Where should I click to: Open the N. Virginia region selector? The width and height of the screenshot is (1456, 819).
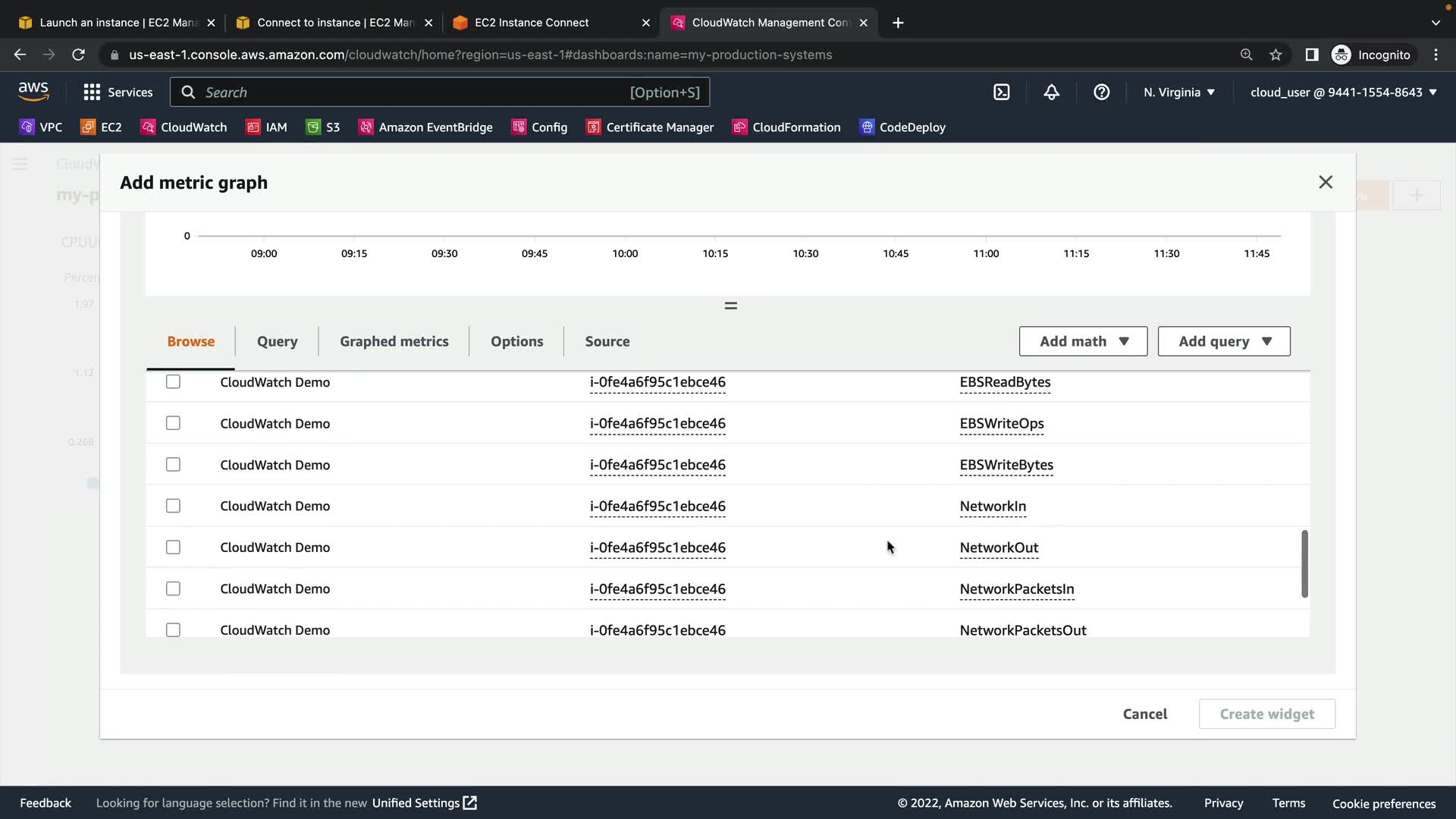pyautogui.click(x=1178, y=93)
